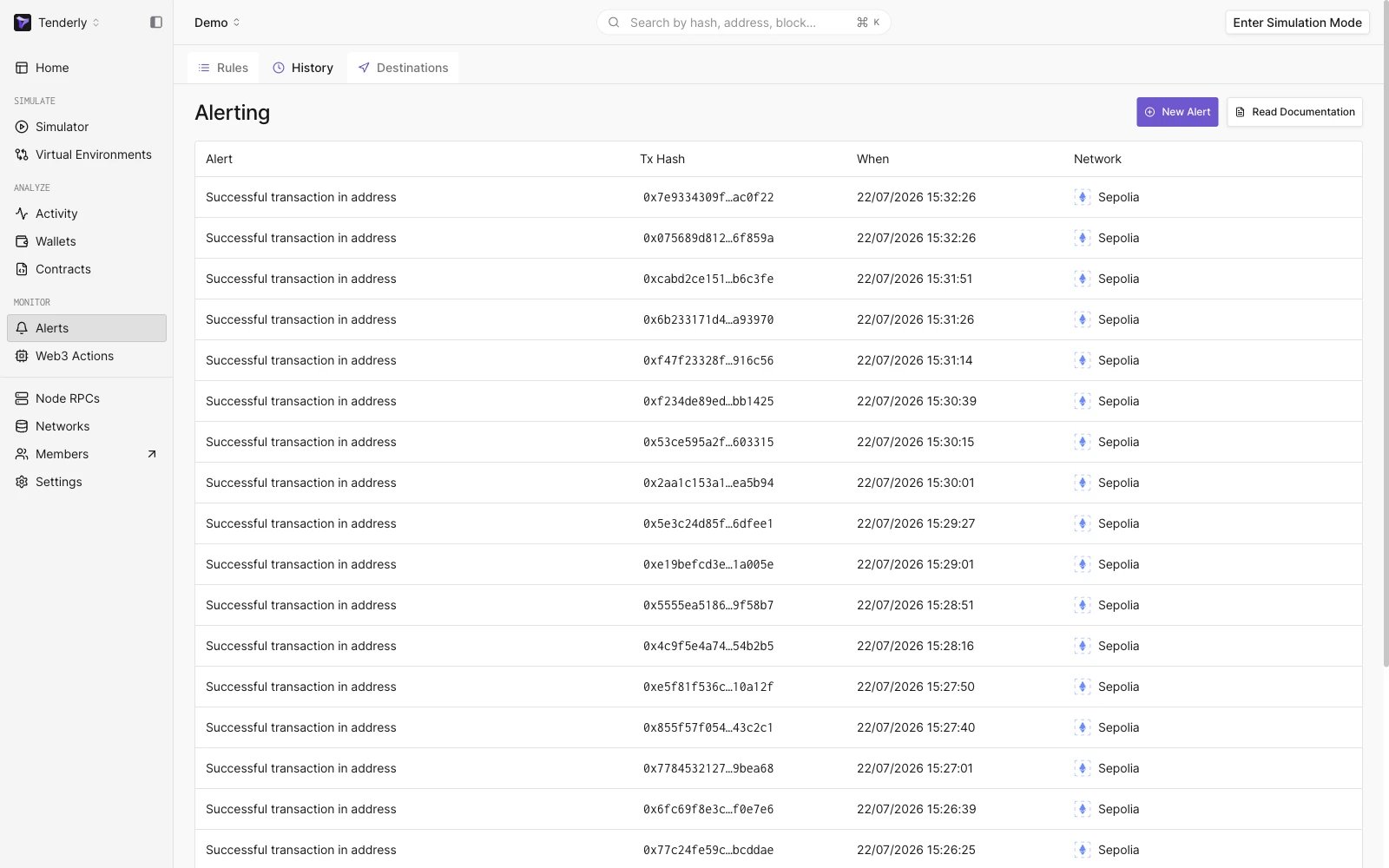Image resolution: width=1389 pixels, height=868 pixels.
Task: Go to Activity in the sidebar
Action: [87, 214]
